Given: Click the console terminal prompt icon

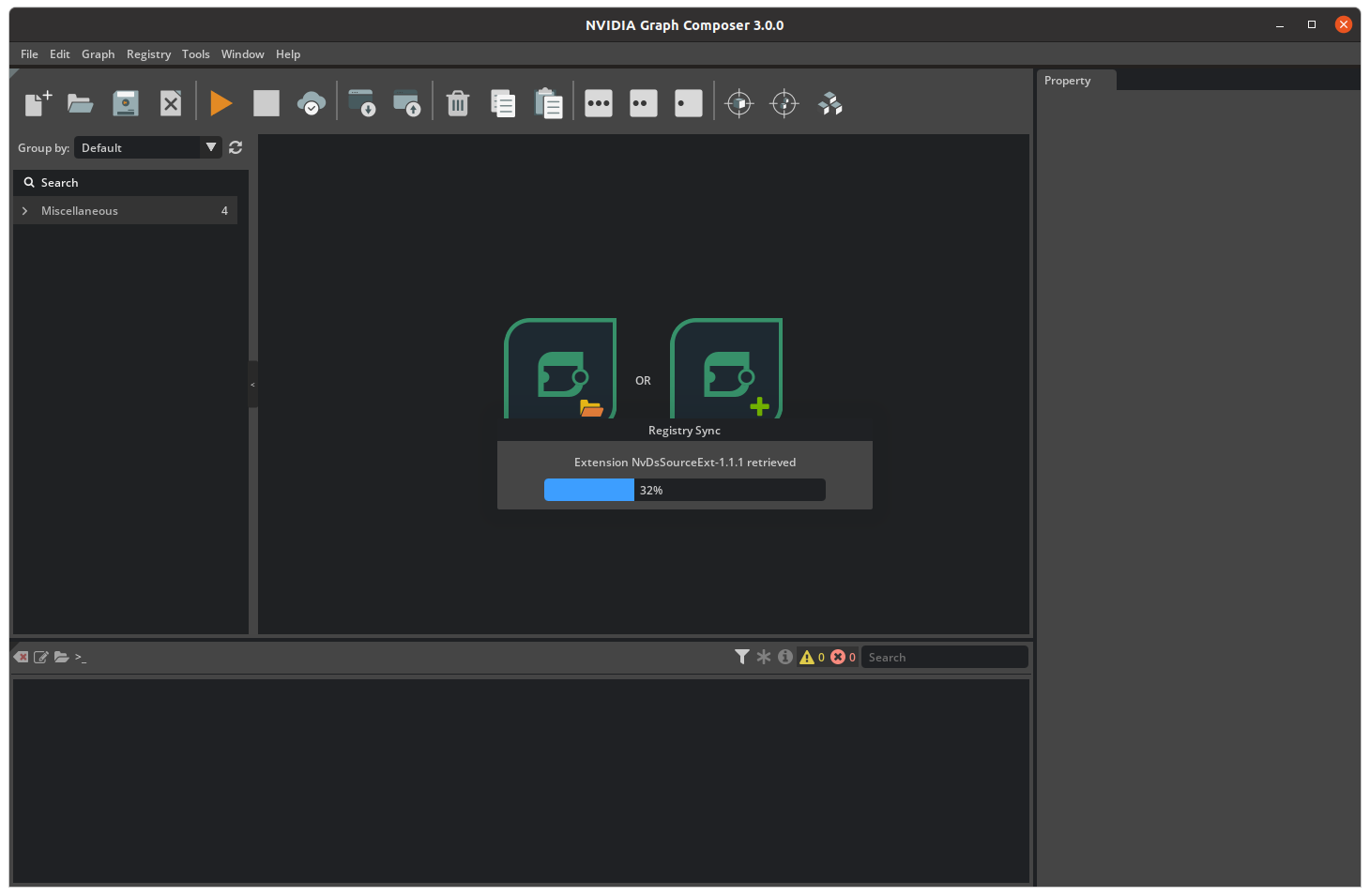Looking at the screenshot, I should click(x=81, y=658).
